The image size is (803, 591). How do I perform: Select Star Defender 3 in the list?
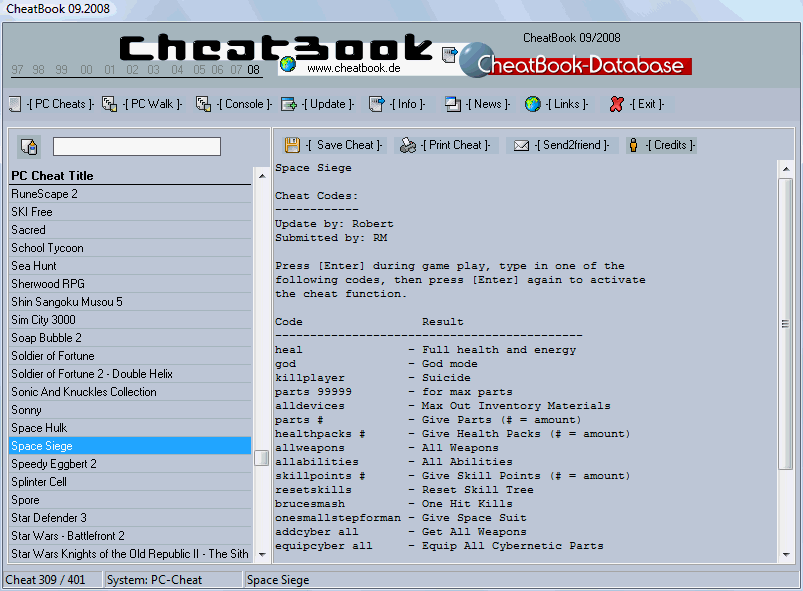coord(131,518)
